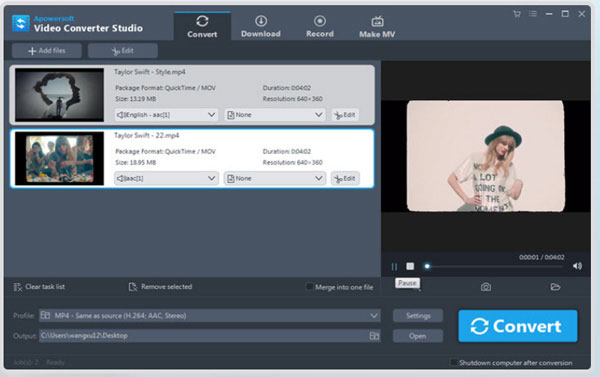Click file name Taylor Swift - 22.mp4
The width and height of the screenshot is (600, 377).
coord(147,135)
